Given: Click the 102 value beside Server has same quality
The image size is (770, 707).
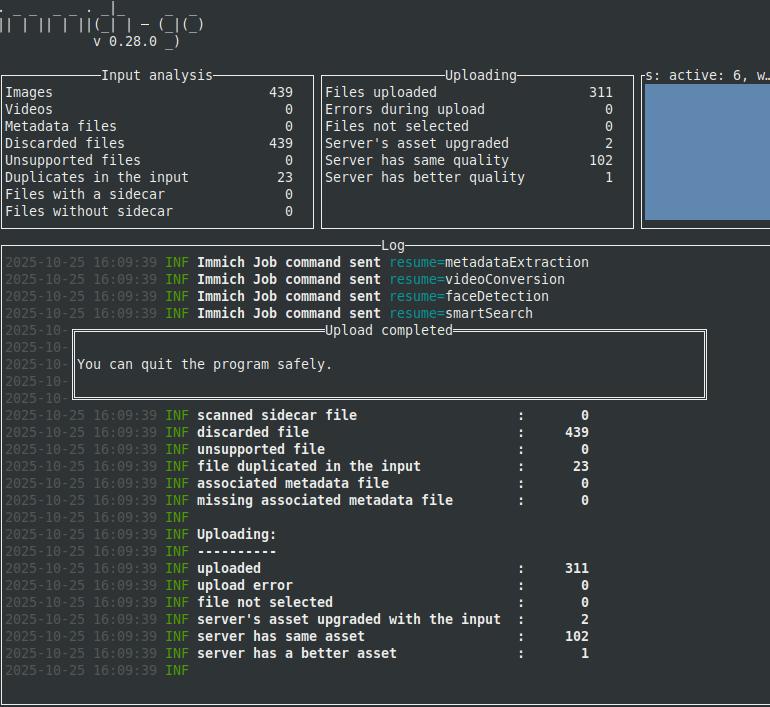Looking at the screenshot, I should pyautogui.click(x=601, y=160).
